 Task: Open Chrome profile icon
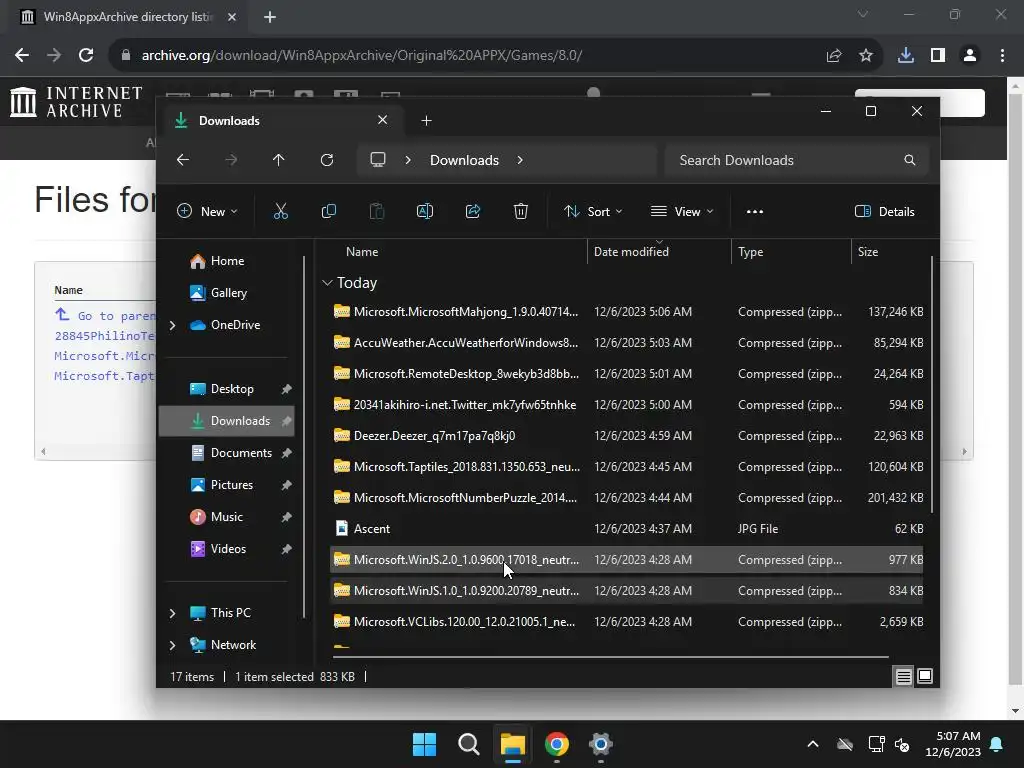970,56
